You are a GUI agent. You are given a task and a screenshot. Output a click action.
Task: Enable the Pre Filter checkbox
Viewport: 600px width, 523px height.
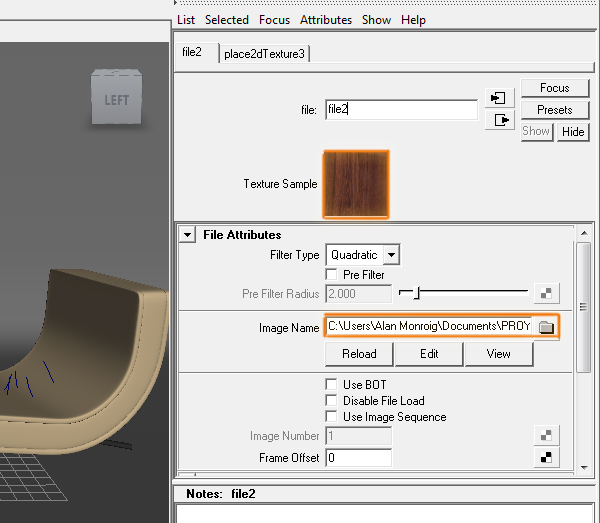coord(331,274)
